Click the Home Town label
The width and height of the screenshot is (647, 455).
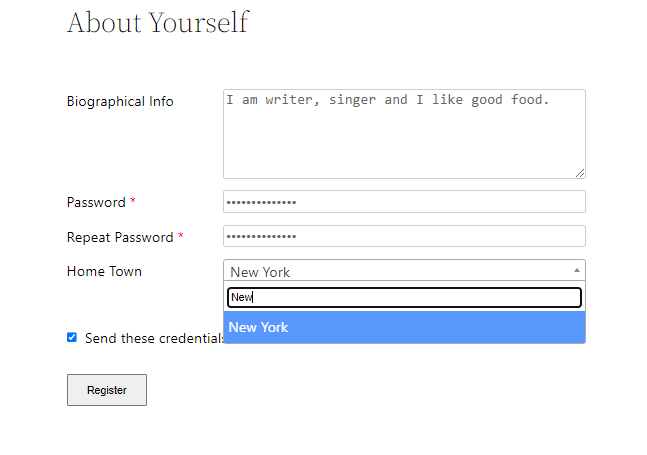(x=104, y=271)
